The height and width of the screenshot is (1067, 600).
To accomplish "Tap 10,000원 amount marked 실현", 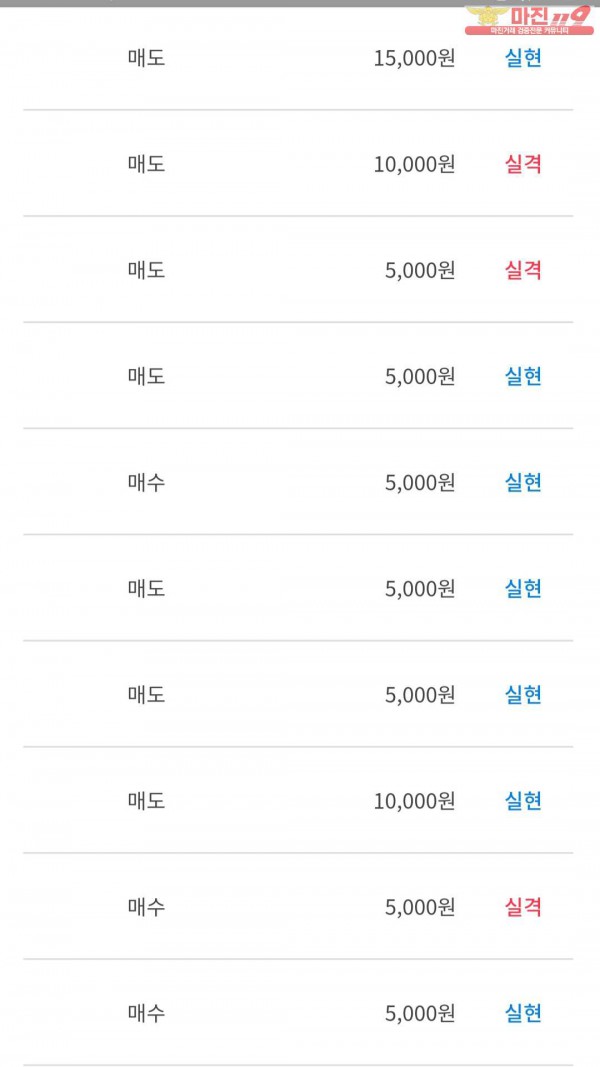I will 414,801.
